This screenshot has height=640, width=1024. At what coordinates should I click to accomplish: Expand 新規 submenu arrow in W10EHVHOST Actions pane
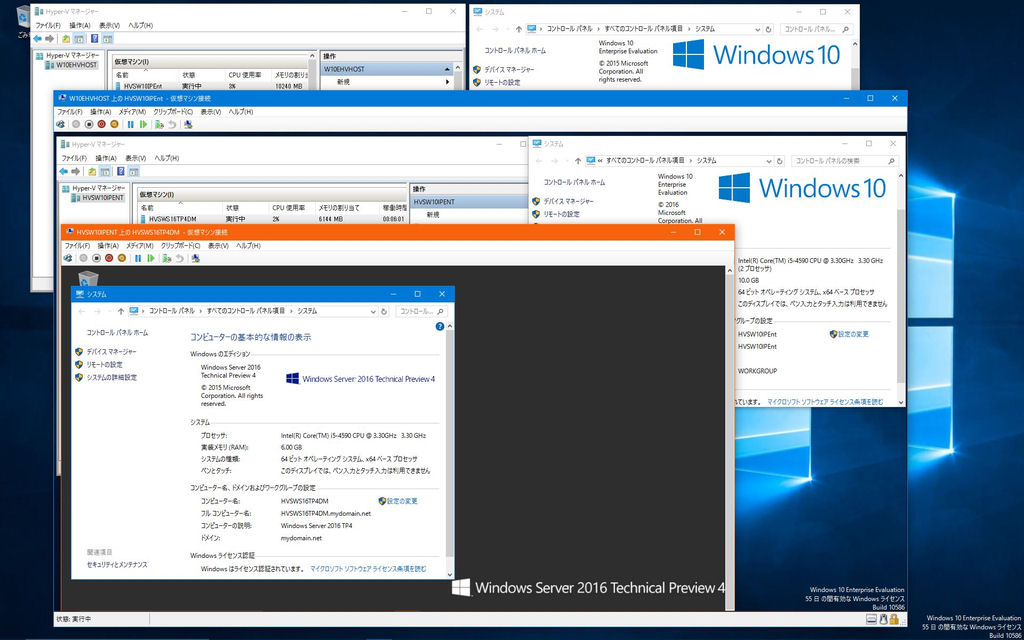click(448, 82)
